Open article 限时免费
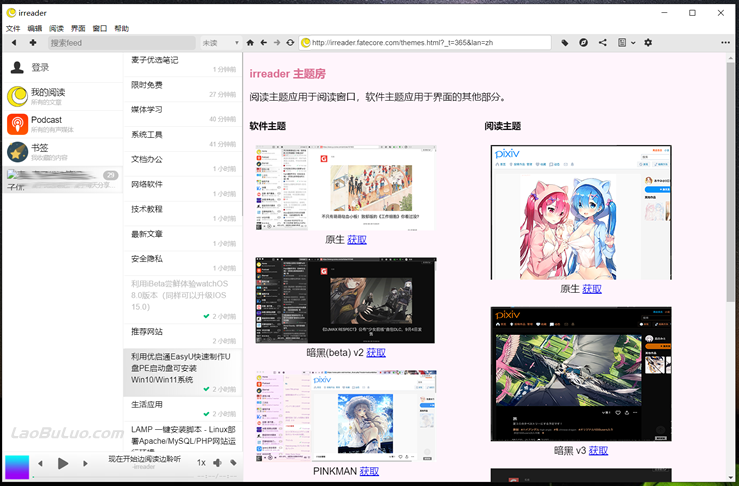Image resolution: width=739 pixels, height=486 pixels. click(183, 89)
